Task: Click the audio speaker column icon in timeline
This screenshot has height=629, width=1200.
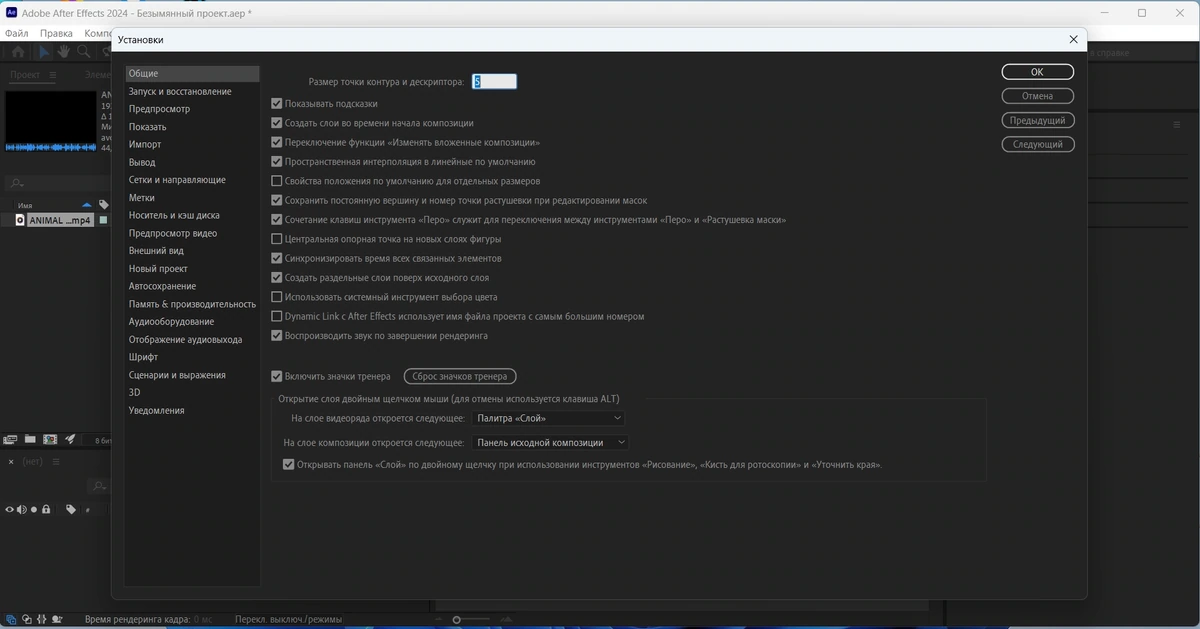Action: 22,509
